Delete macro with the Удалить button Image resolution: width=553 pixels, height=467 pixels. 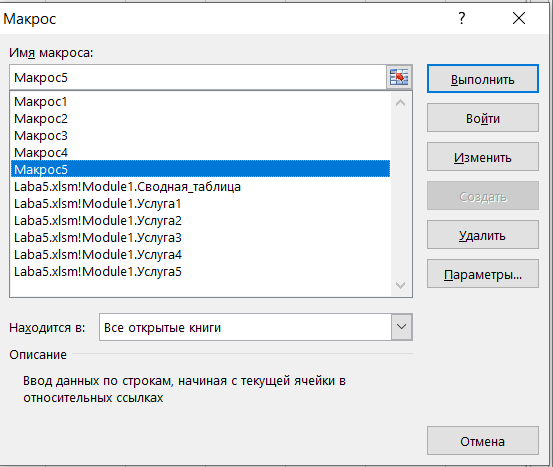483,235
